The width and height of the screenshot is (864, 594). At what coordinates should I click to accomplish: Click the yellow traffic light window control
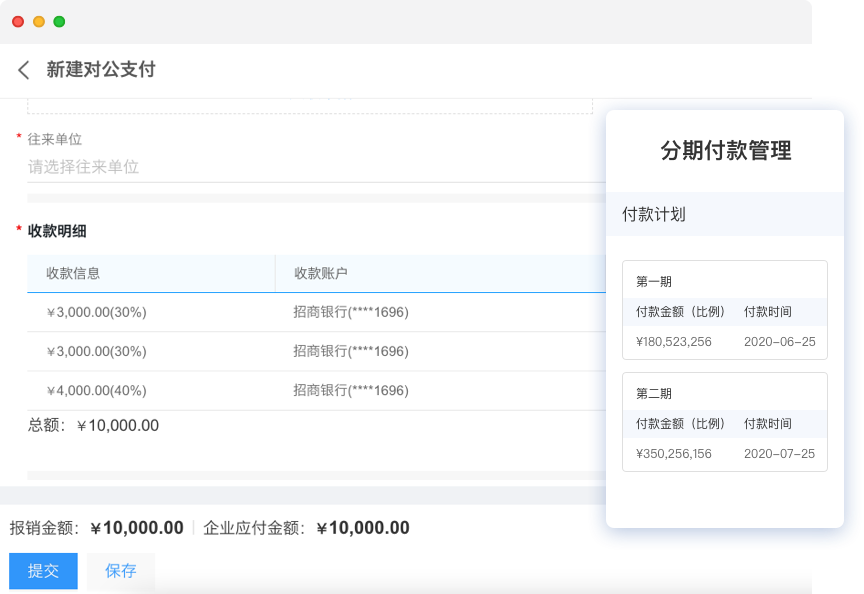[38, 19]
